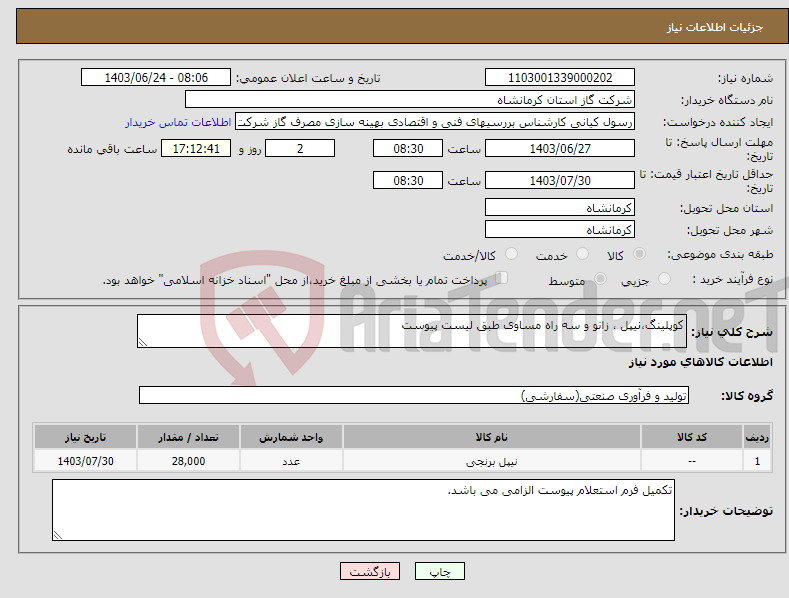Screen dimensions: 789x598
Task: Click the واحد شمارش column header
Action: pos(291,437)
